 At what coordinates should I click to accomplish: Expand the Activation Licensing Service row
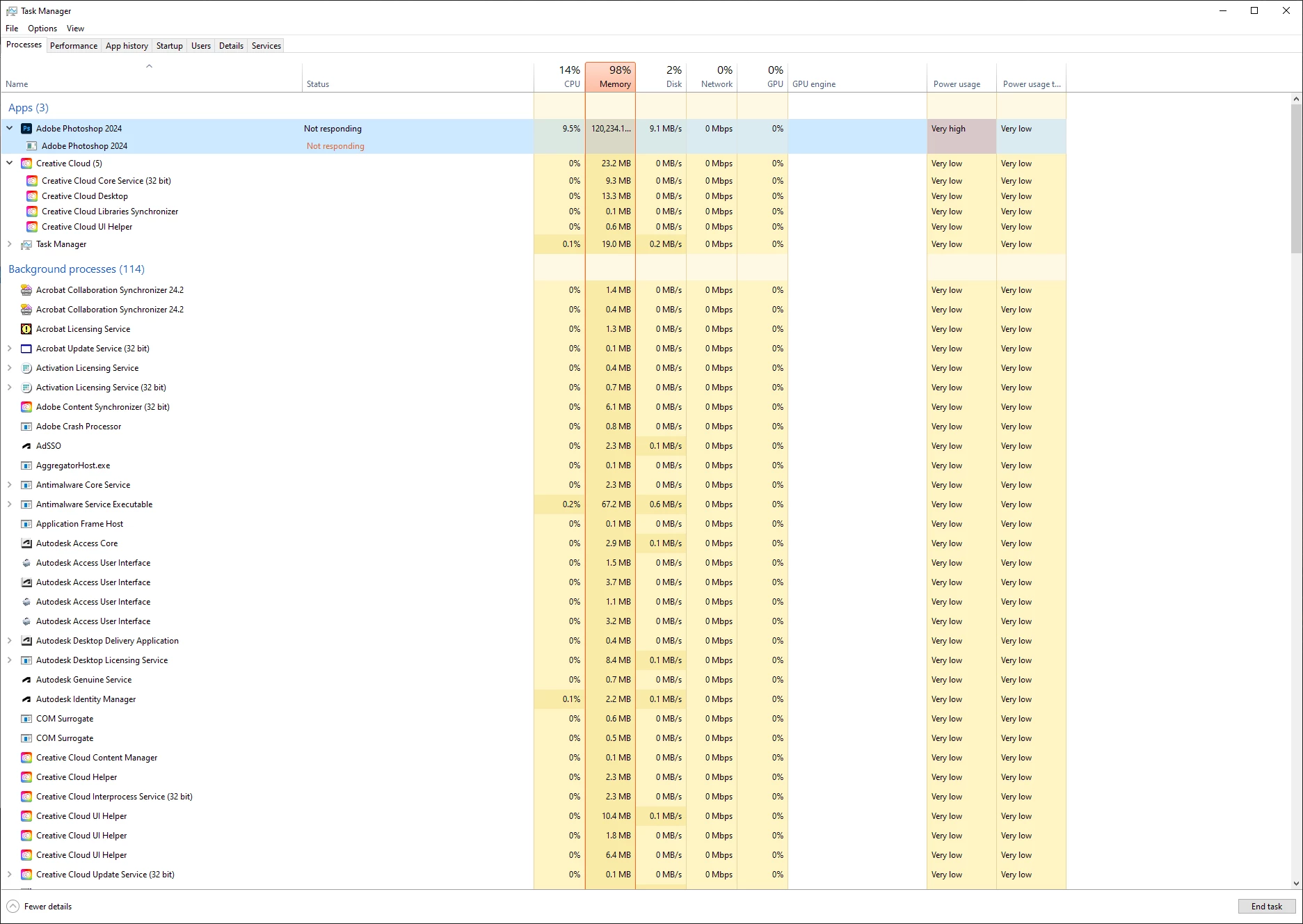coord(10,368)
